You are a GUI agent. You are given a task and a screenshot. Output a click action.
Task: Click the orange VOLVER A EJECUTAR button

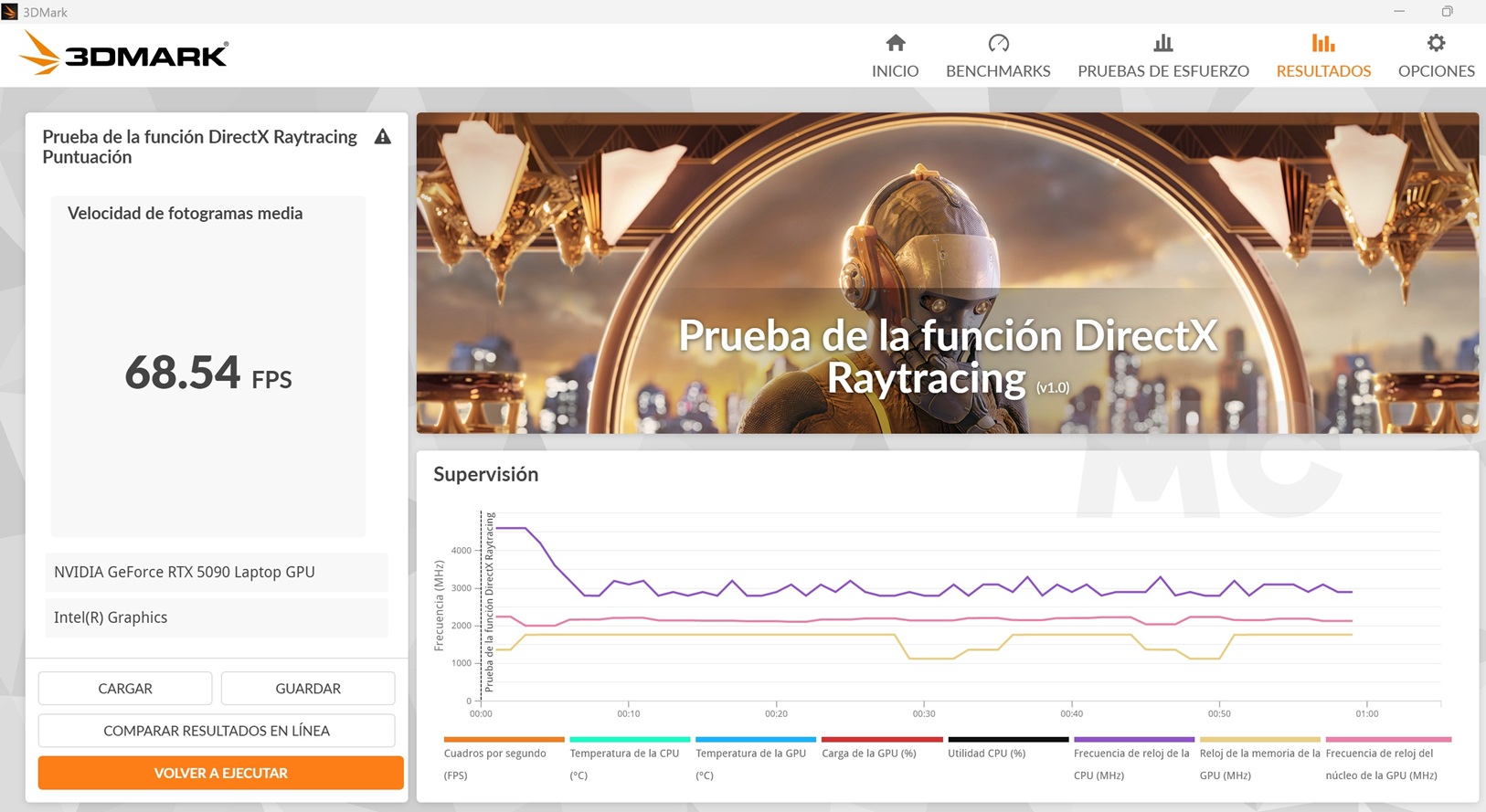(220, 773)
